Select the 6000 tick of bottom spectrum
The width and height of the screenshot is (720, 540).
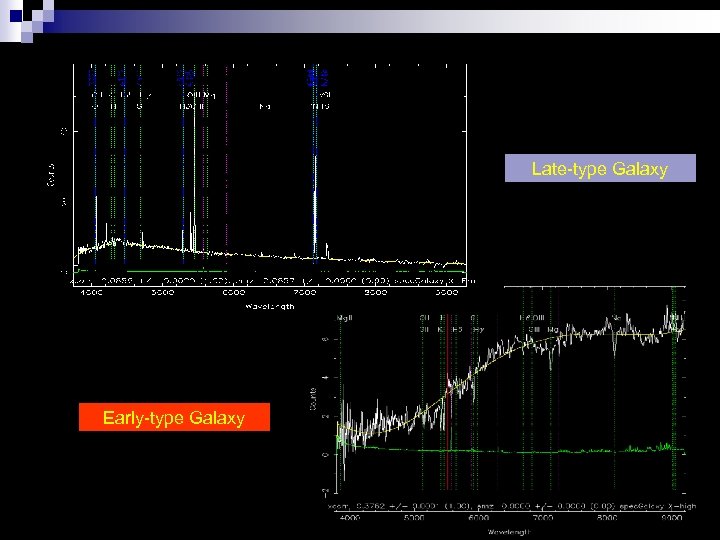(478, 518)
